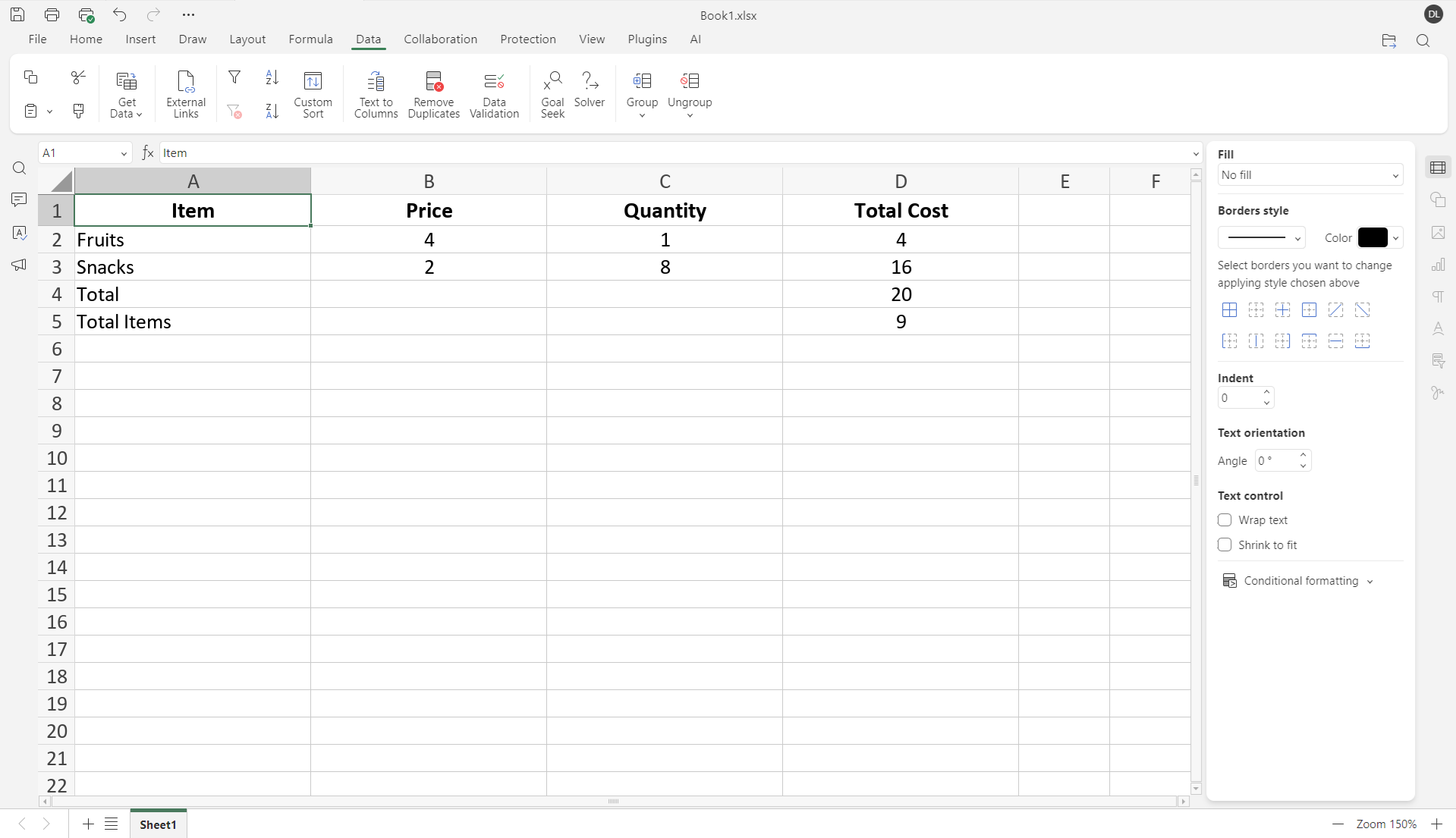Open the Protection tab

(527, 39)
